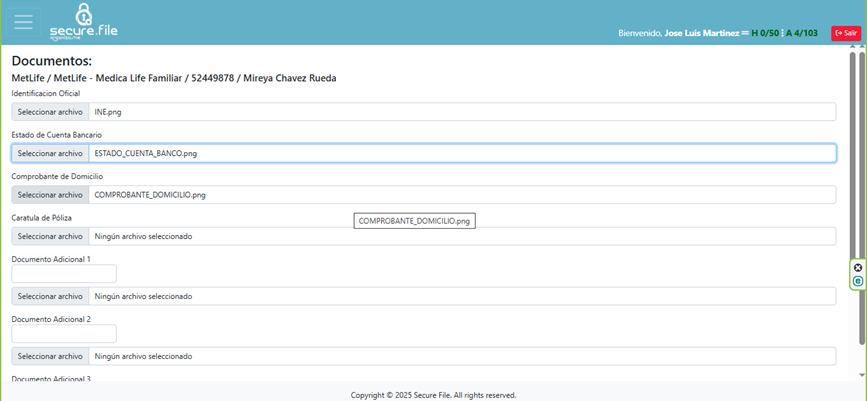The image size is (867, 401).
Task: Select file for Caratula de Póliza
Action: click(50, 236)
